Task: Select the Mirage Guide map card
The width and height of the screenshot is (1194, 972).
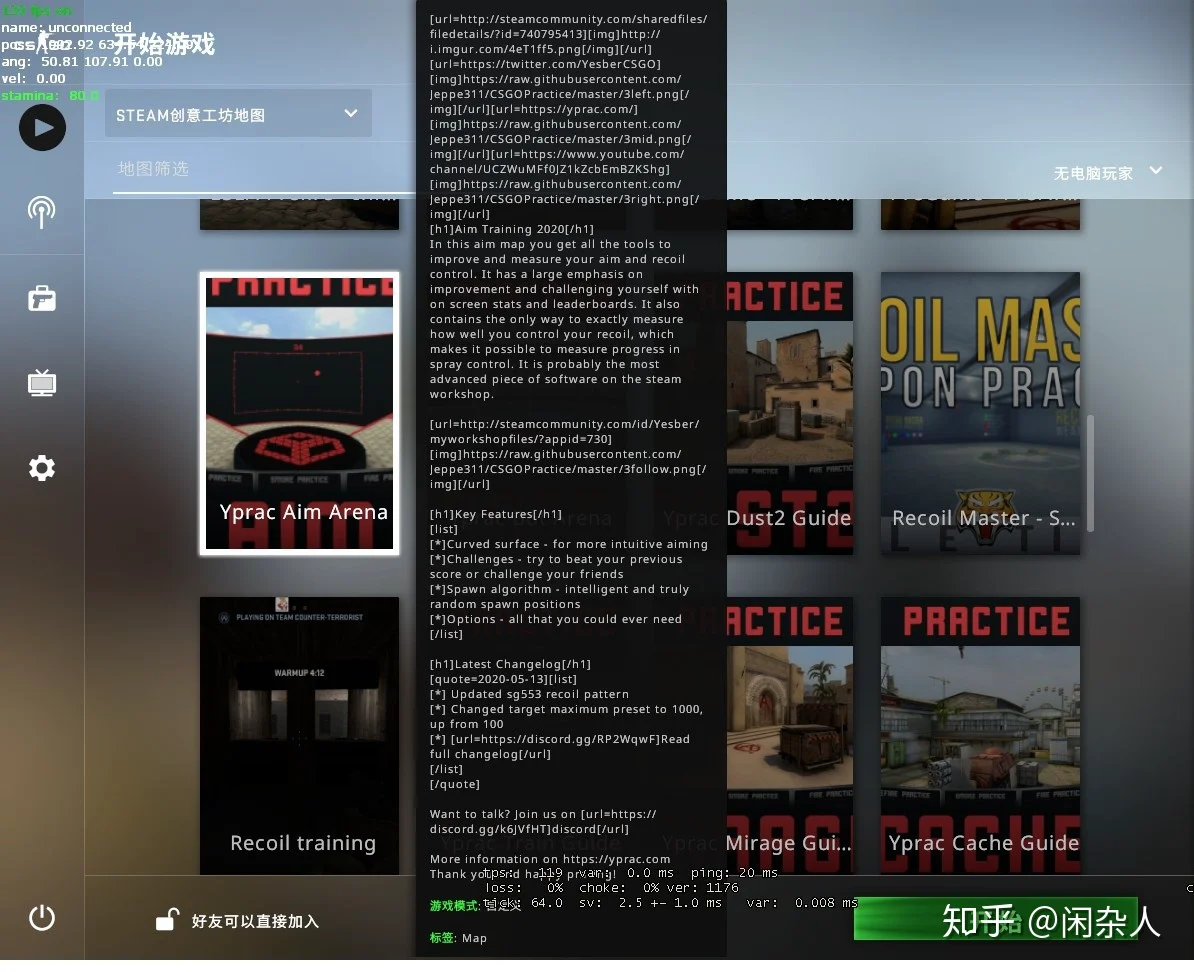Action: 789,736
